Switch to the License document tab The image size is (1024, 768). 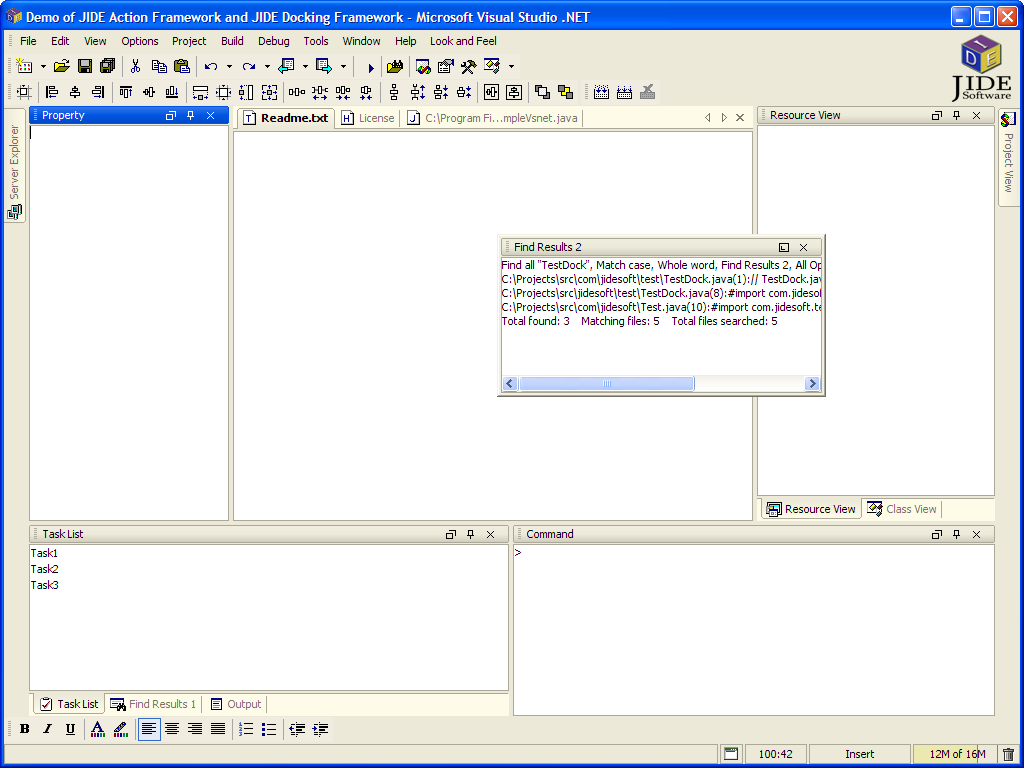click(368, 118)
